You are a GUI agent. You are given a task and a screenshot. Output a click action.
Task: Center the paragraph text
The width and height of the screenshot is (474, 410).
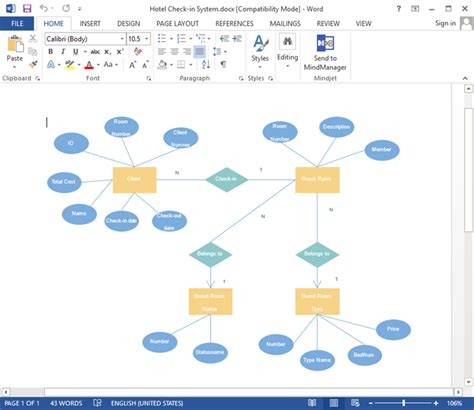[x=175, y=52]
